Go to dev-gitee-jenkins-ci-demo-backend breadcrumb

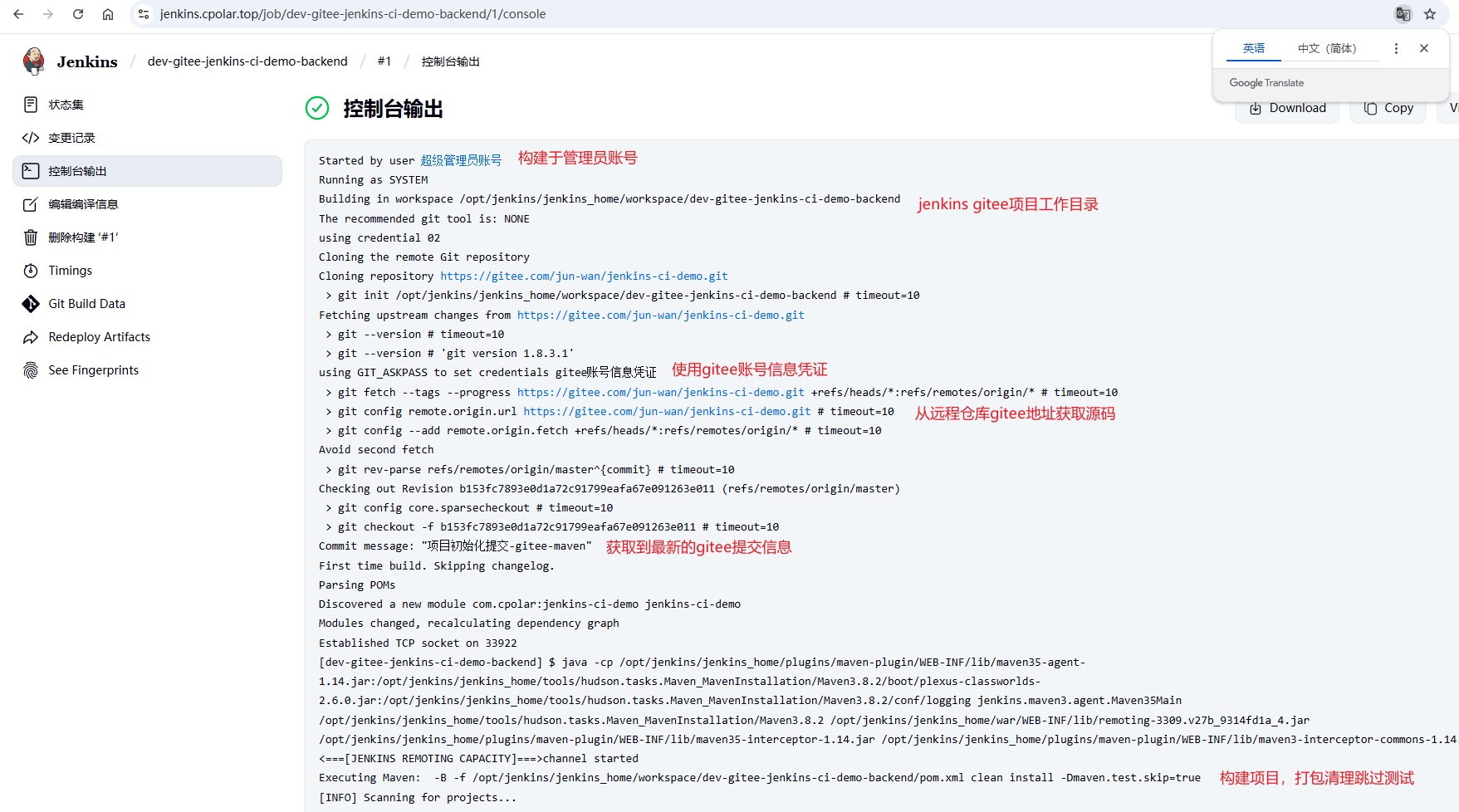point(247,61)
